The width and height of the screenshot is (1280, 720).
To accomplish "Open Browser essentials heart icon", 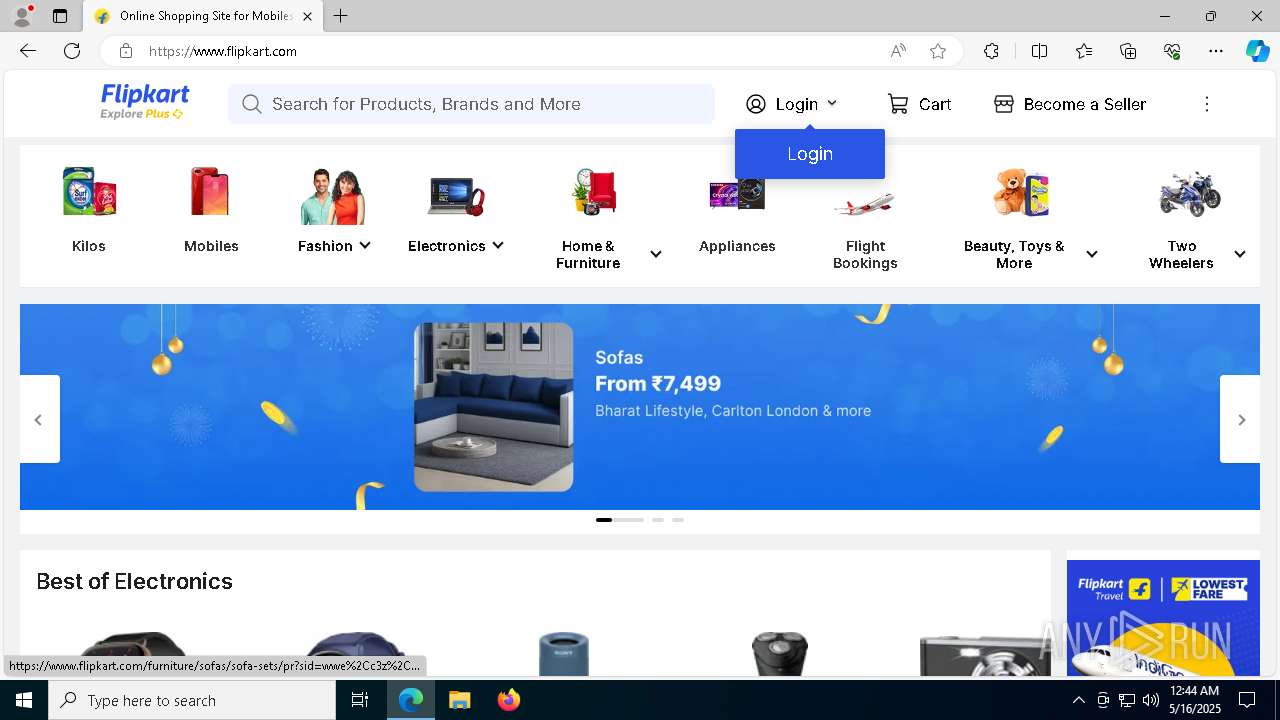I will [1172, 51].
